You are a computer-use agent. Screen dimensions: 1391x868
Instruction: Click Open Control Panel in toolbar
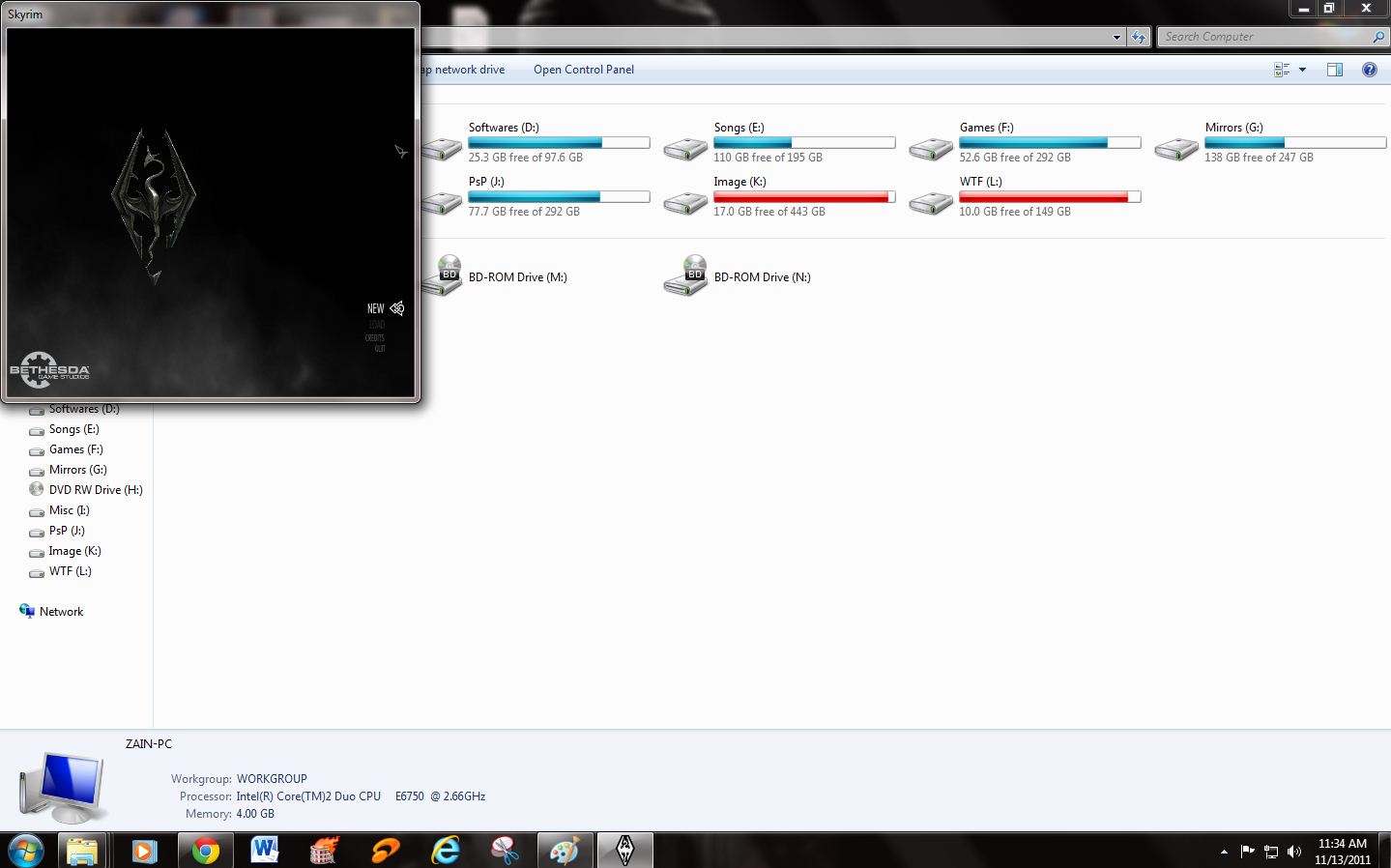[x=584, y=70]
